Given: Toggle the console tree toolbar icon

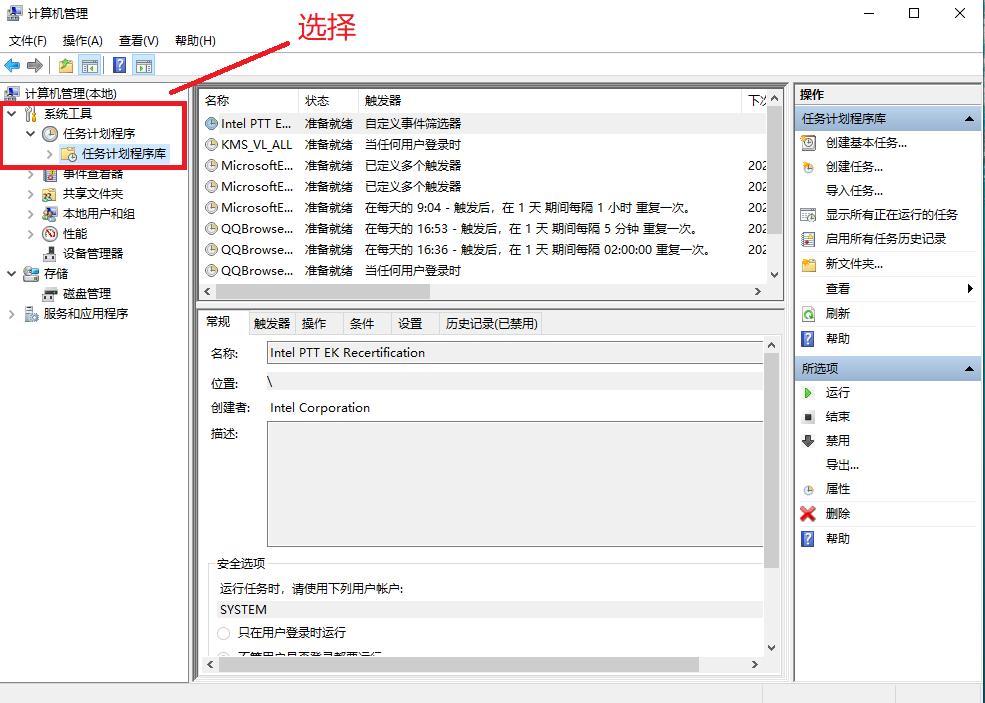Looking at the screenshot, I should (88, 64).
